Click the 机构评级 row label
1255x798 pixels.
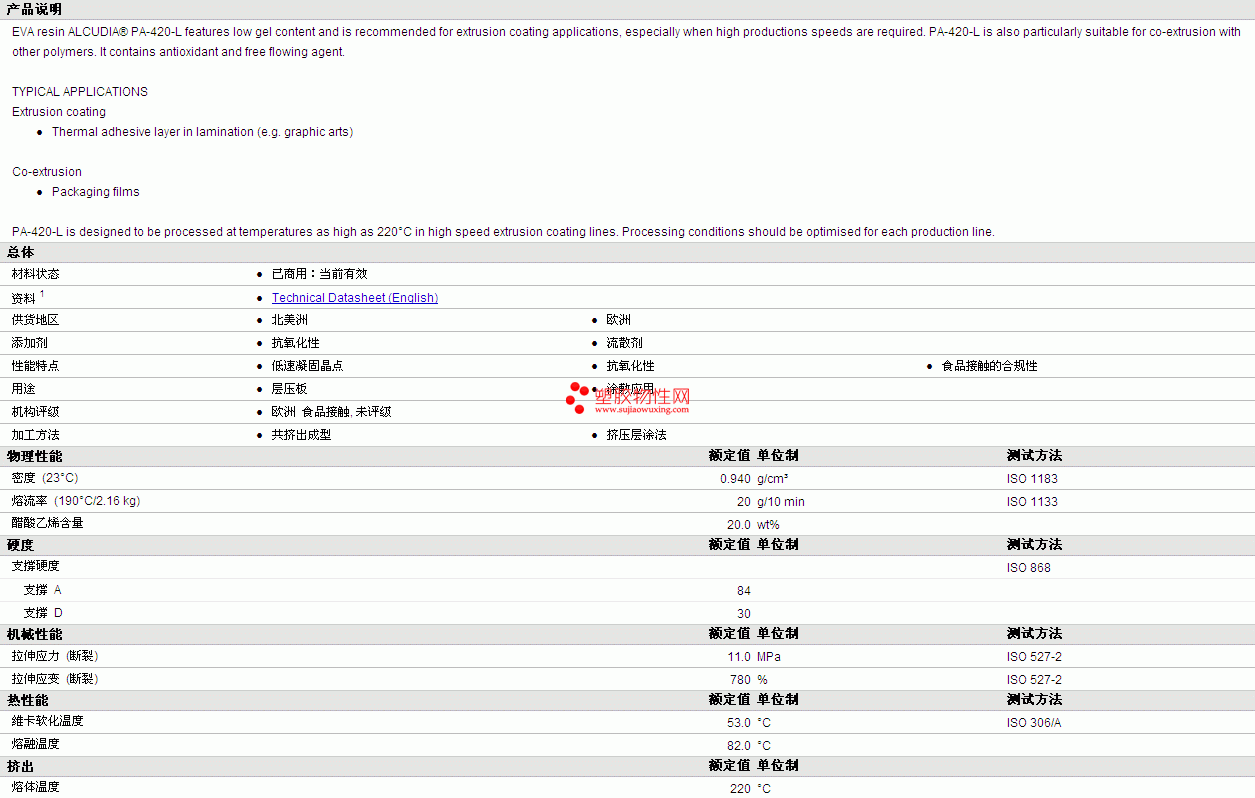pyautogui.click(x=36, y=412)
